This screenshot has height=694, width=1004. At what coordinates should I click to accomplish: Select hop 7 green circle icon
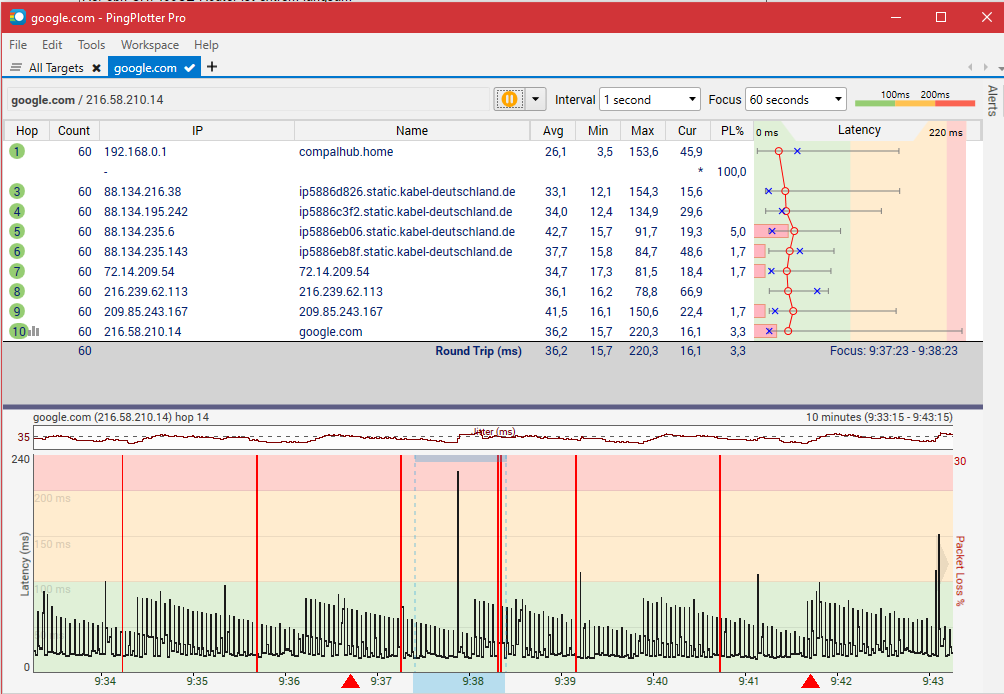tap(17, 271)
